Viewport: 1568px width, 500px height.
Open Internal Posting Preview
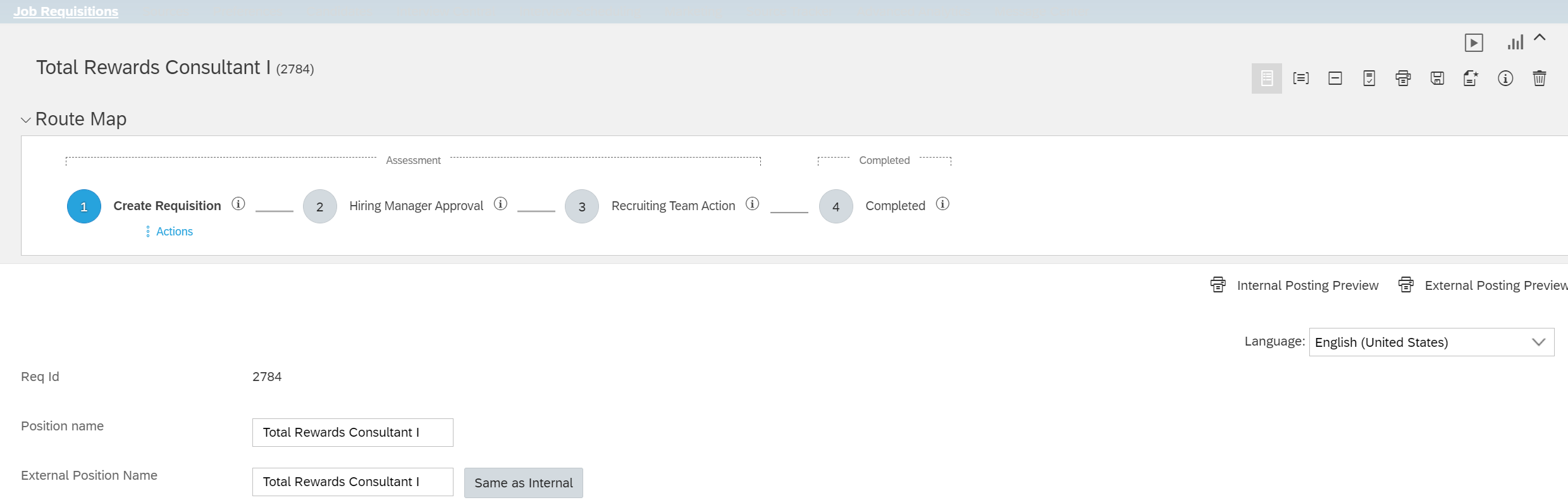tap(1307, 285)
